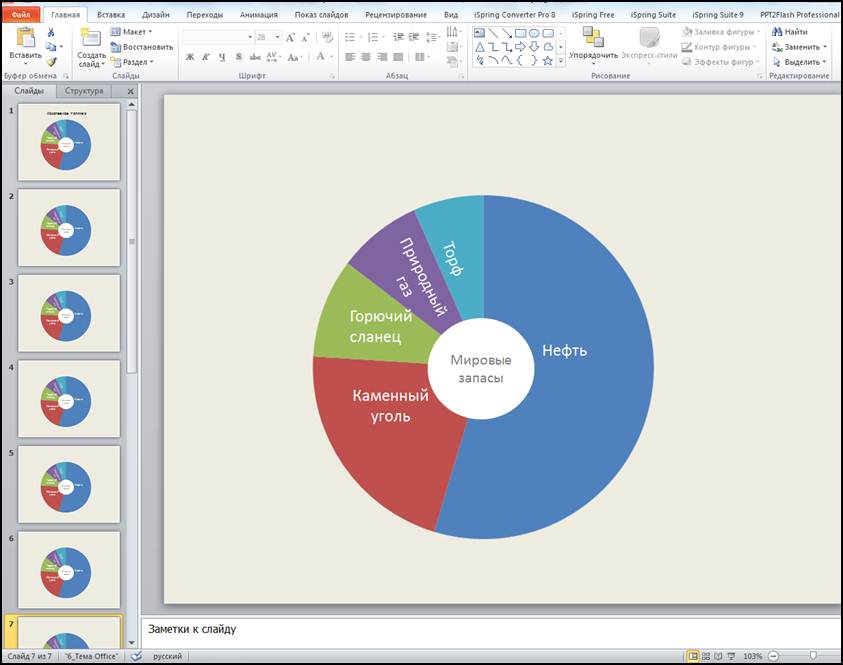Click the Упорядочить arrange icon
The image size is (843, 665).
click(593, 38)
